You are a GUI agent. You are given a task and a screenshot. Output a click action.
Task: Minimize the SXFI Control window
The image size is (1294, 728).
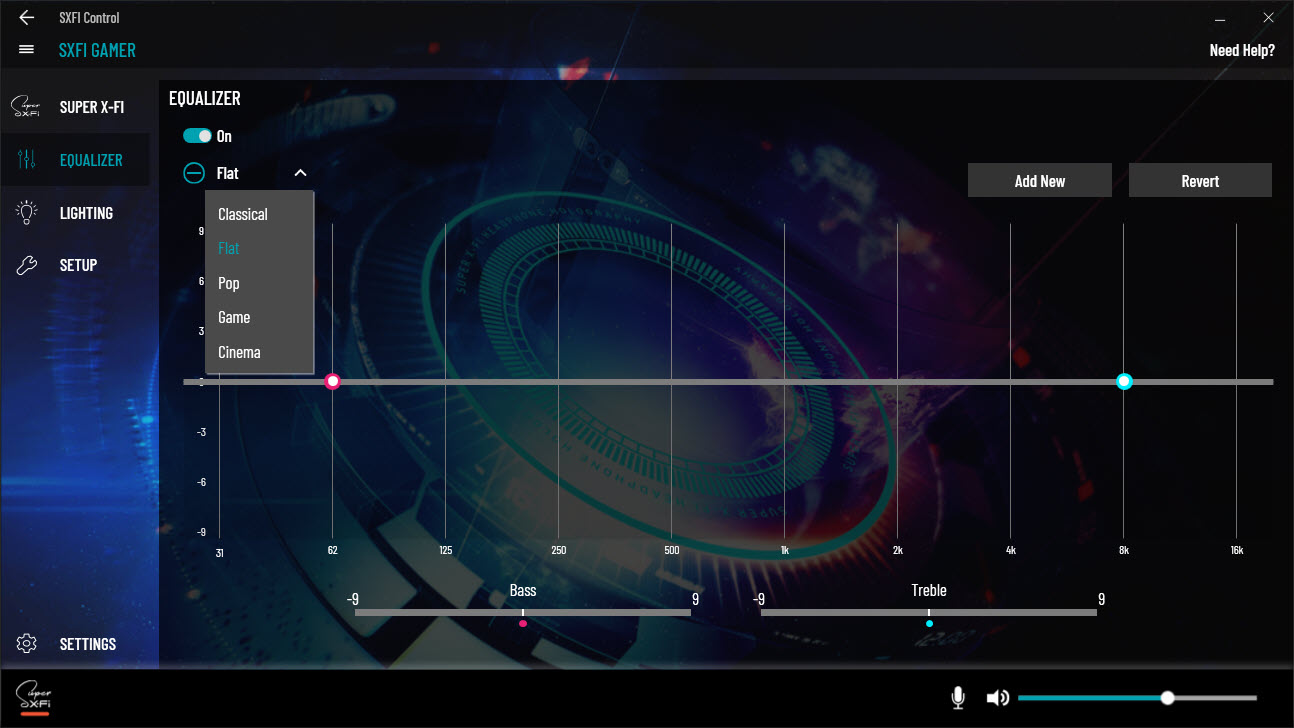tap(1220, 18)
